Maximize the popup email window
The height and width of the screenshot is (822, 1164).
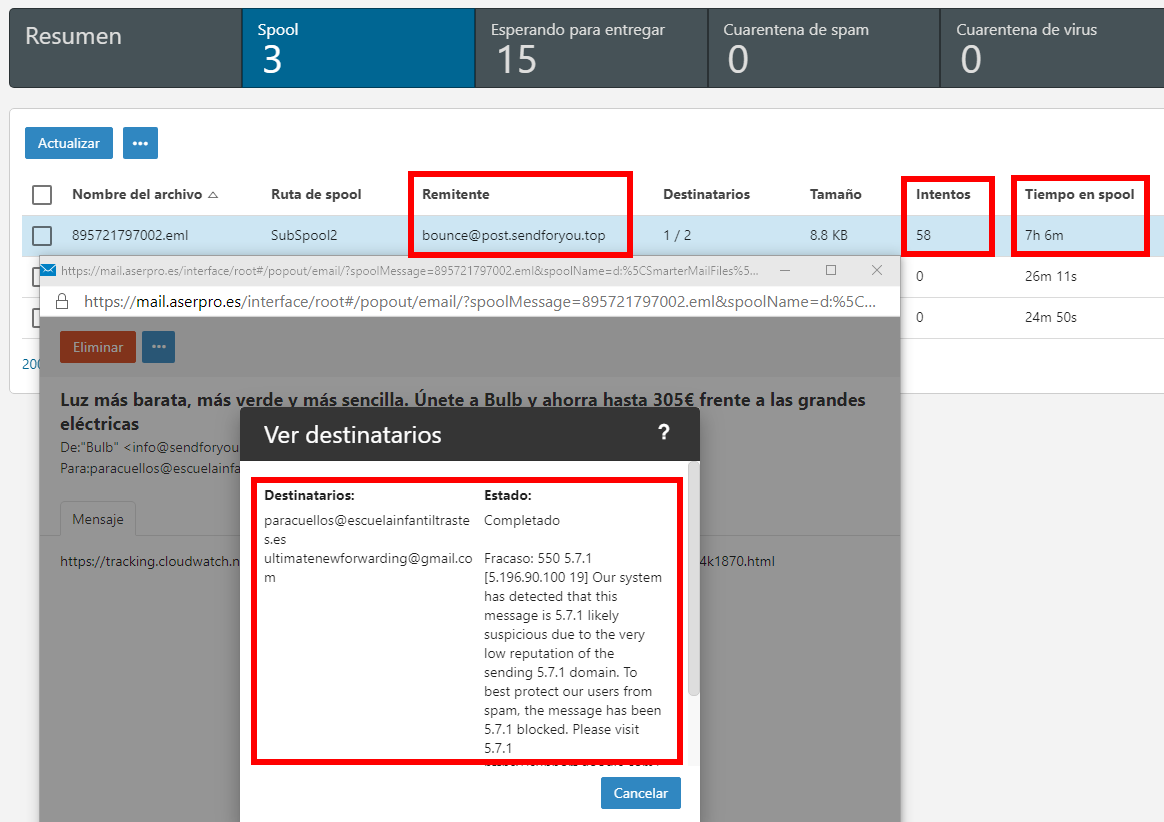tap(830, 271)
